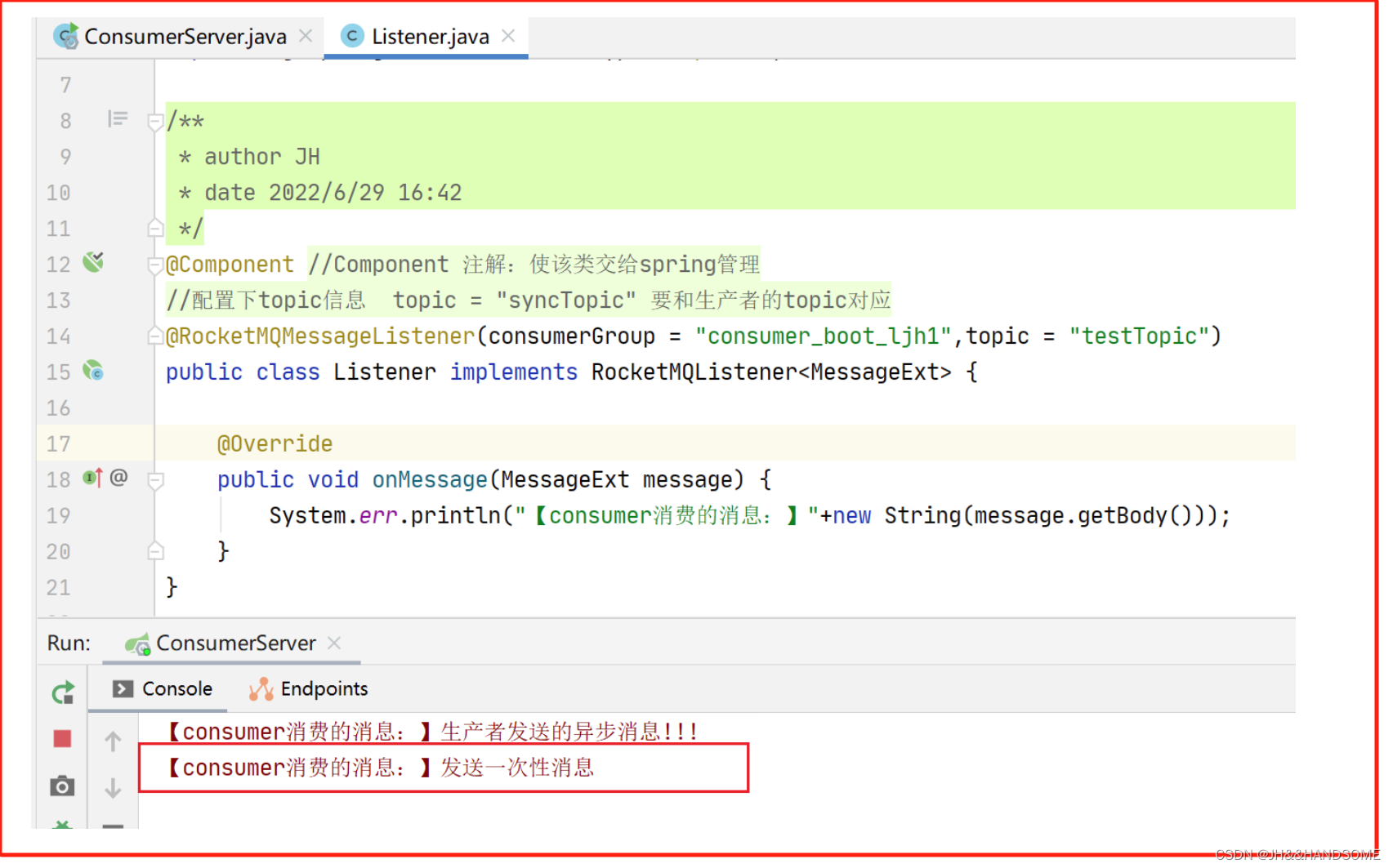The height and width of the screenshot is (868, 1393).
Task: Open the Console tab in Run panel
Action: [163, 688]
